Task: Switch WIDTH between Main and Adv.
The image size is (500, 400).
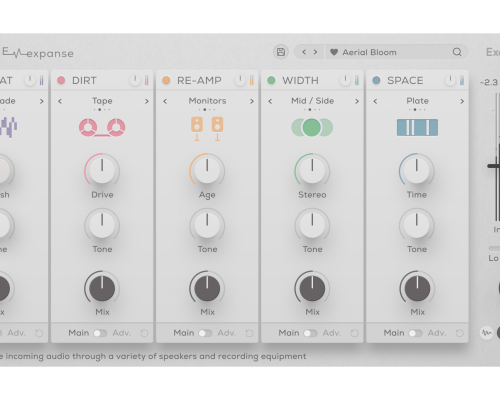Action: tap(310, 333)
